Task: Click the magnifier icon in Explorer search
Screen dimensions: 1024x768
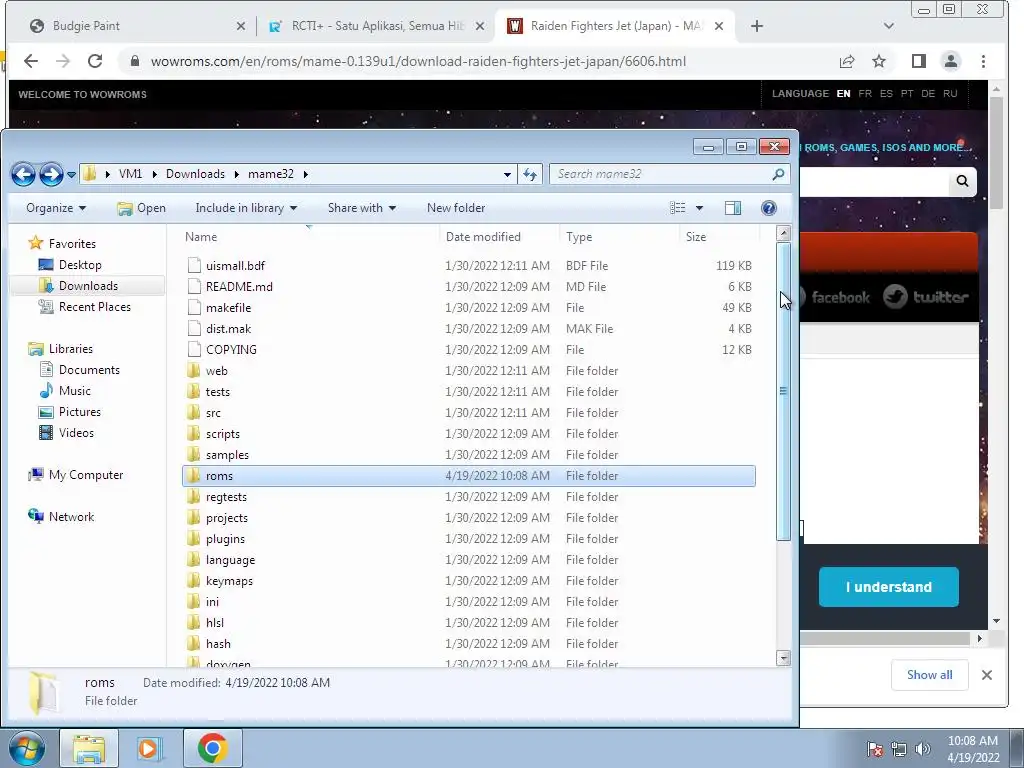Action: (778, 174)
